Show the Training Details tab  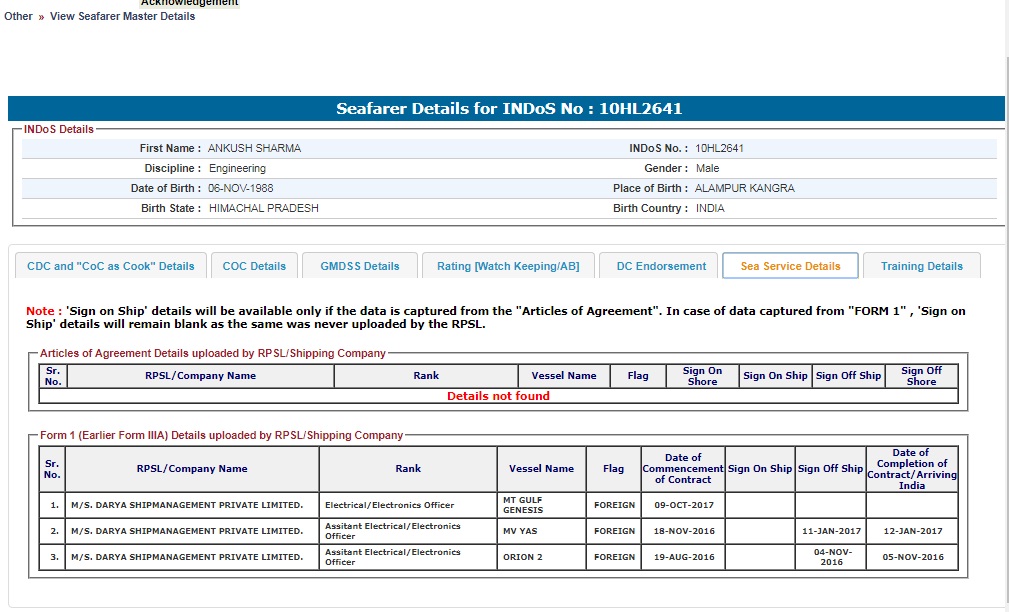pos(921,266)
